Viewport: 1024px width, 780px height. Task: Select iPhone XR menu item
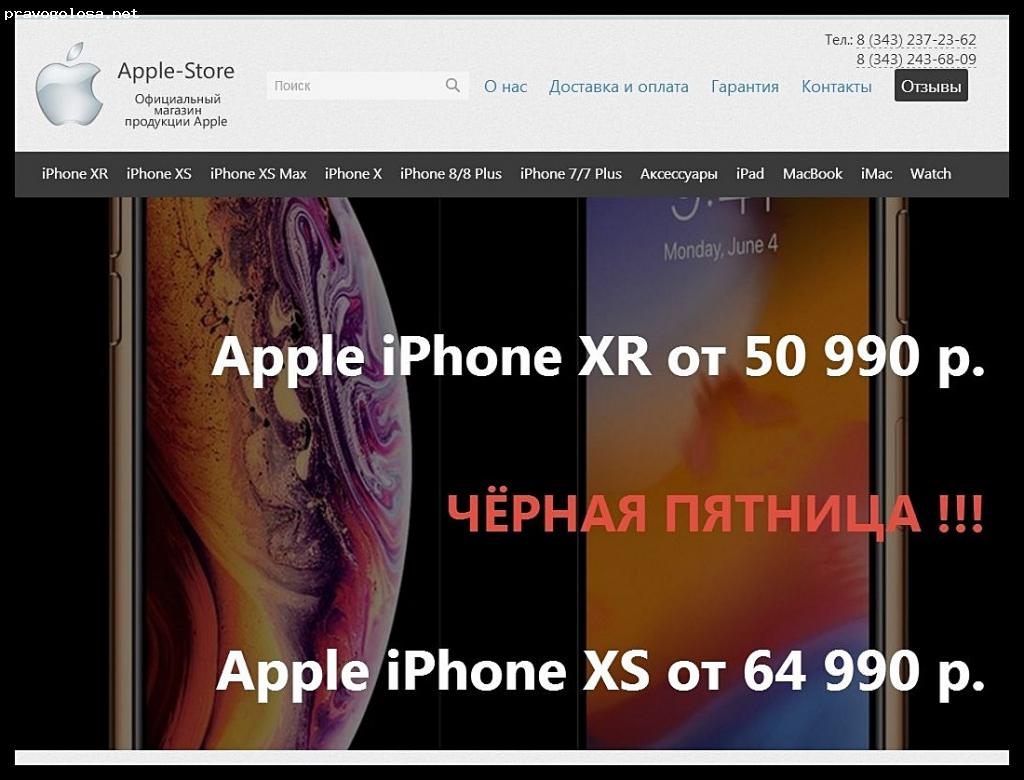coord(75,174)
